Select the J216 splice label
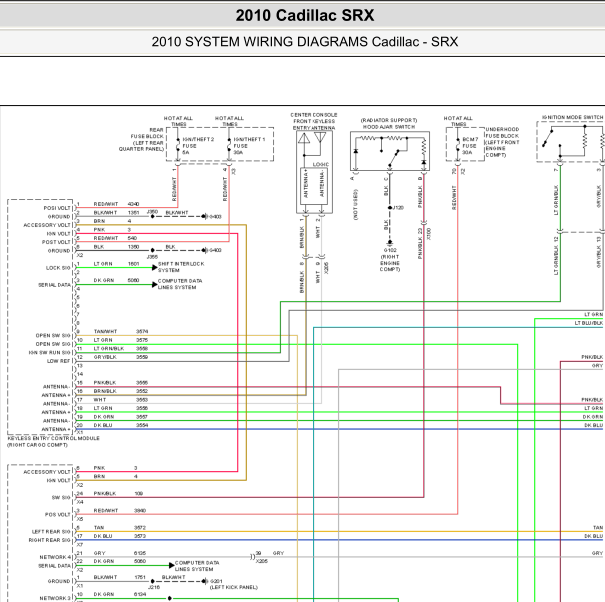Screen dimensions: 605x602 click(x=154, y=587)
